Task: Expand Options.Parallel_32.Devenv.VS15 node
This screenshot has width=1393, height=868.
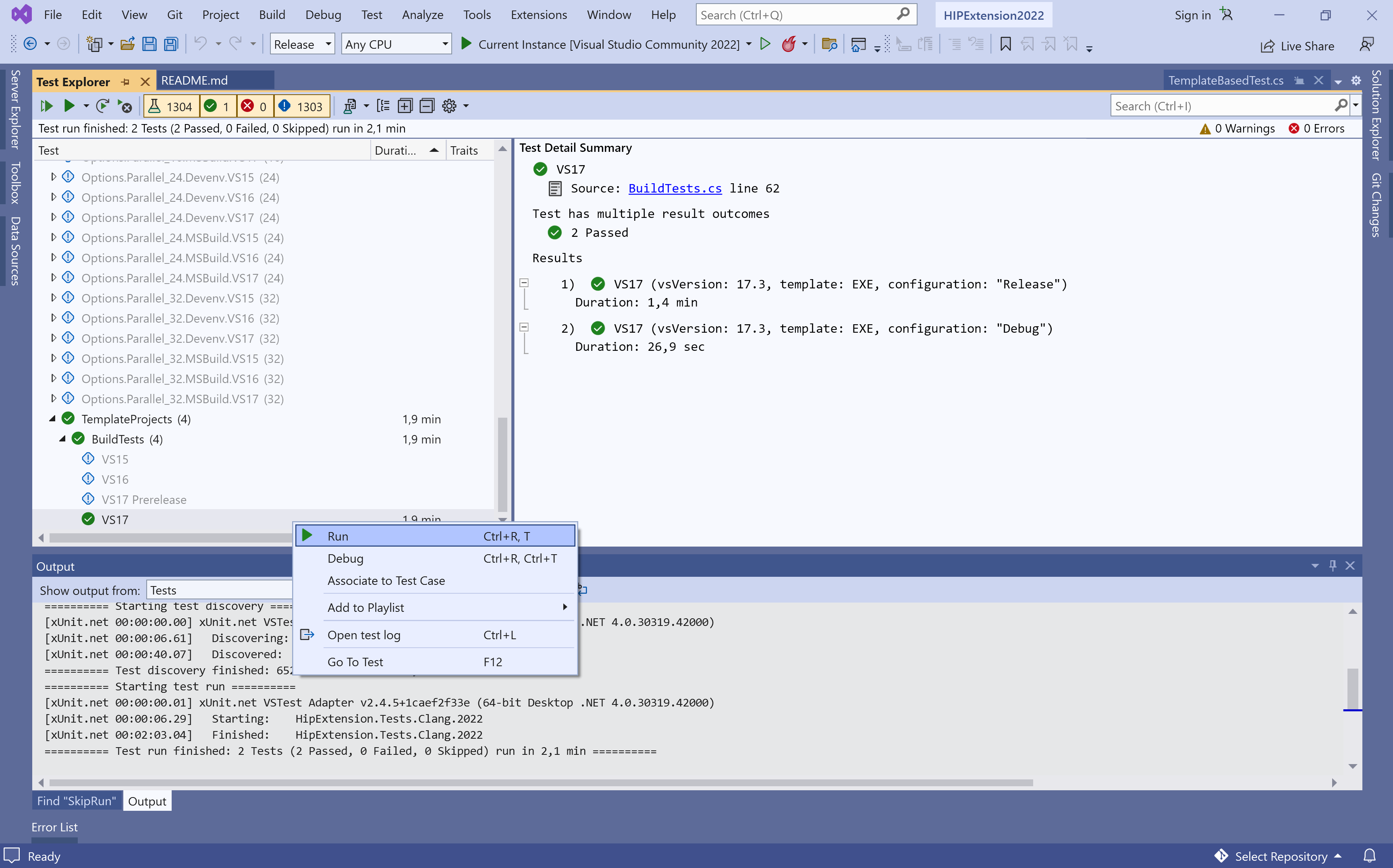Action: point(54,298)
